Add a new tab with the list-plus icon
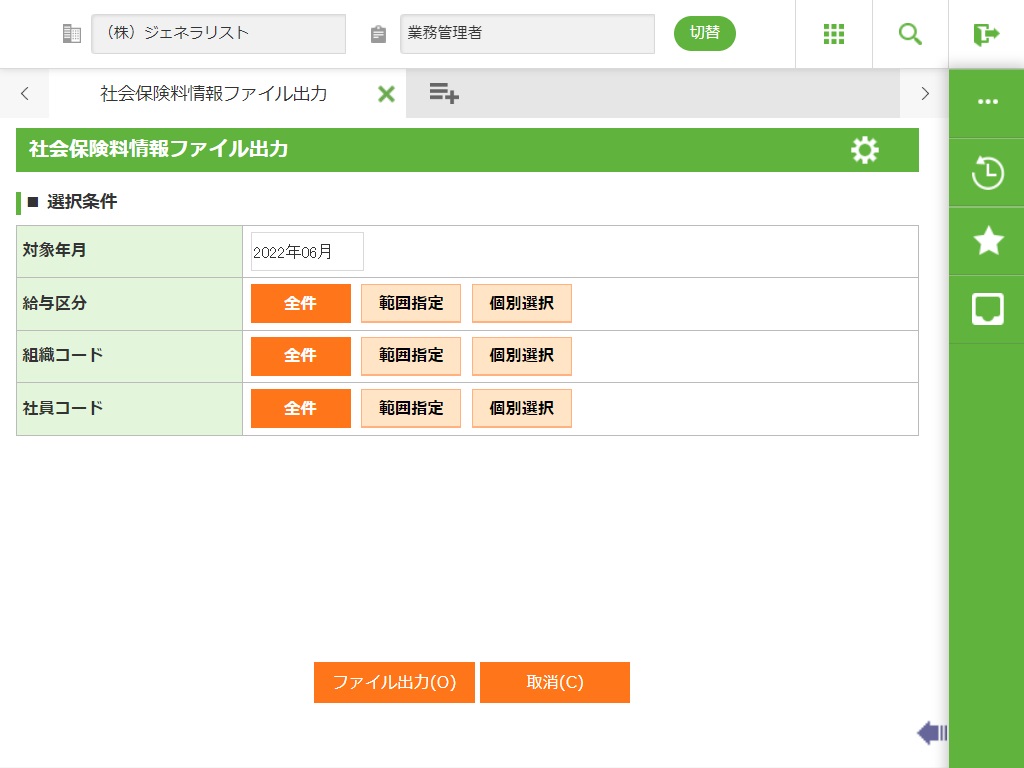 pyautogui.click(x=444, y=94)
